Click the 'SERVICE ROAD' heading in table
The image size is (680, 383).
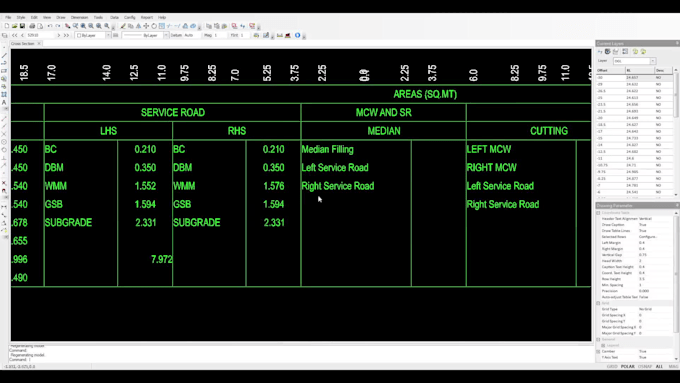[173, 112]
